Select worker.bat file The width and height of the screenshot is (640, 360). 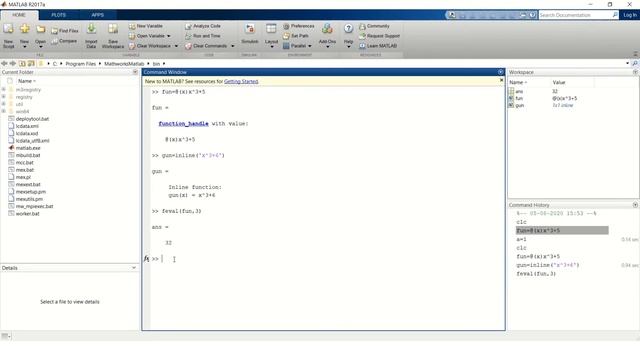coord(27,214)
